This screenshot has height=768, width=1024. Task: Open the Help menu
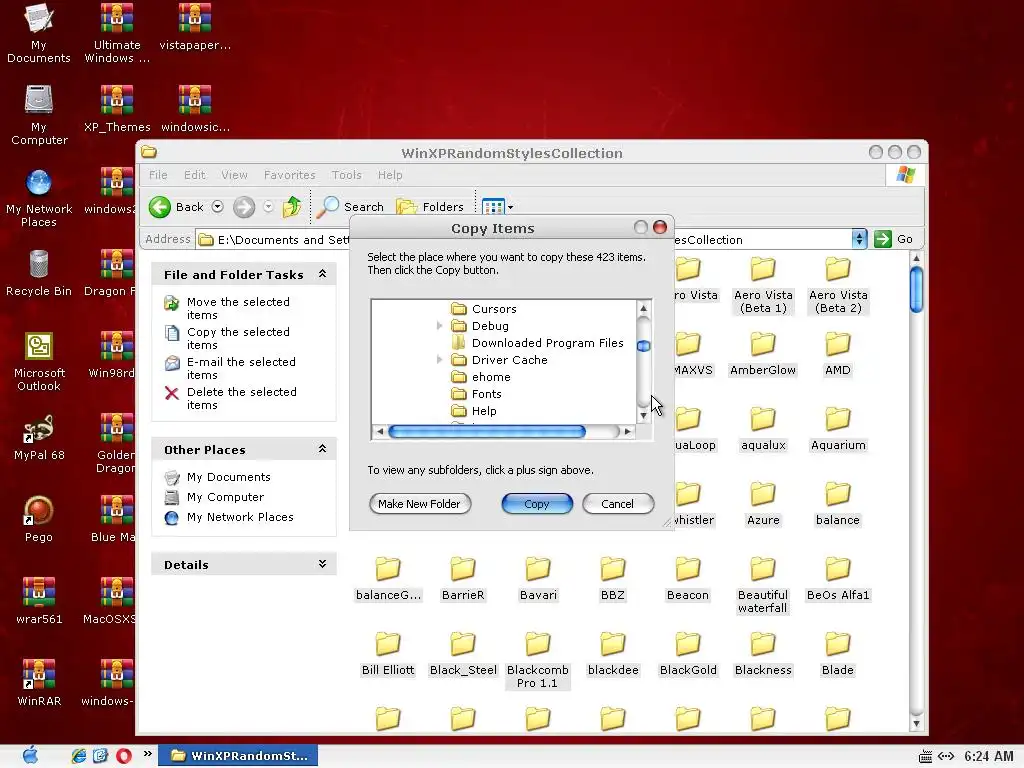[390, 175]
